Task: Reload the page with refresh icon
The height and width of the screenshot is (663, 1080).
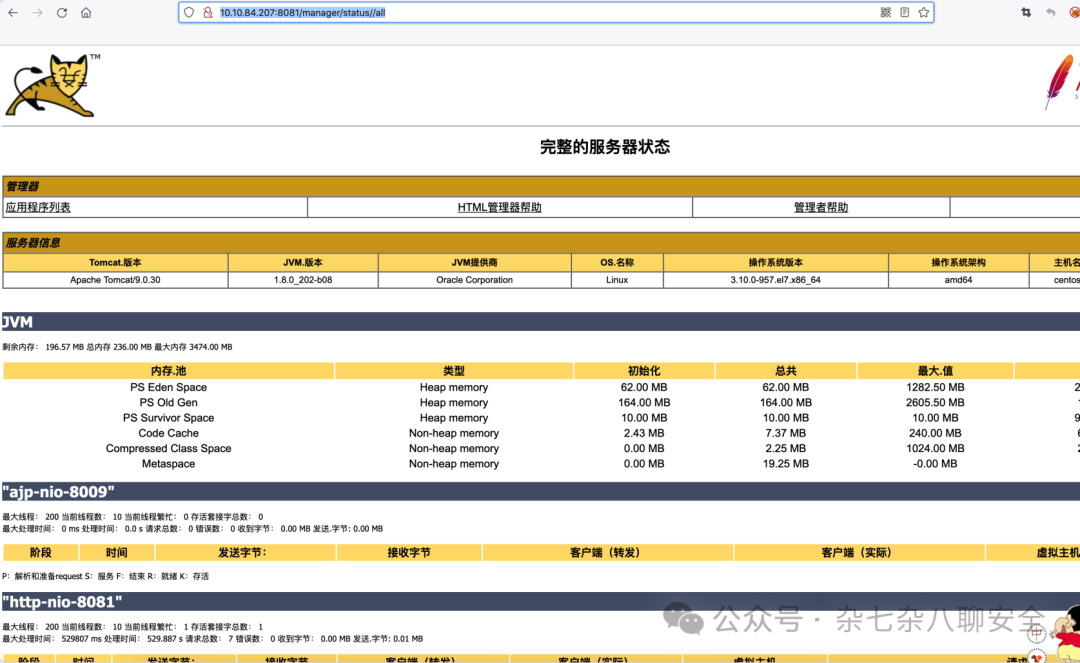Action: pyautogui.click(x=62, y=12)
